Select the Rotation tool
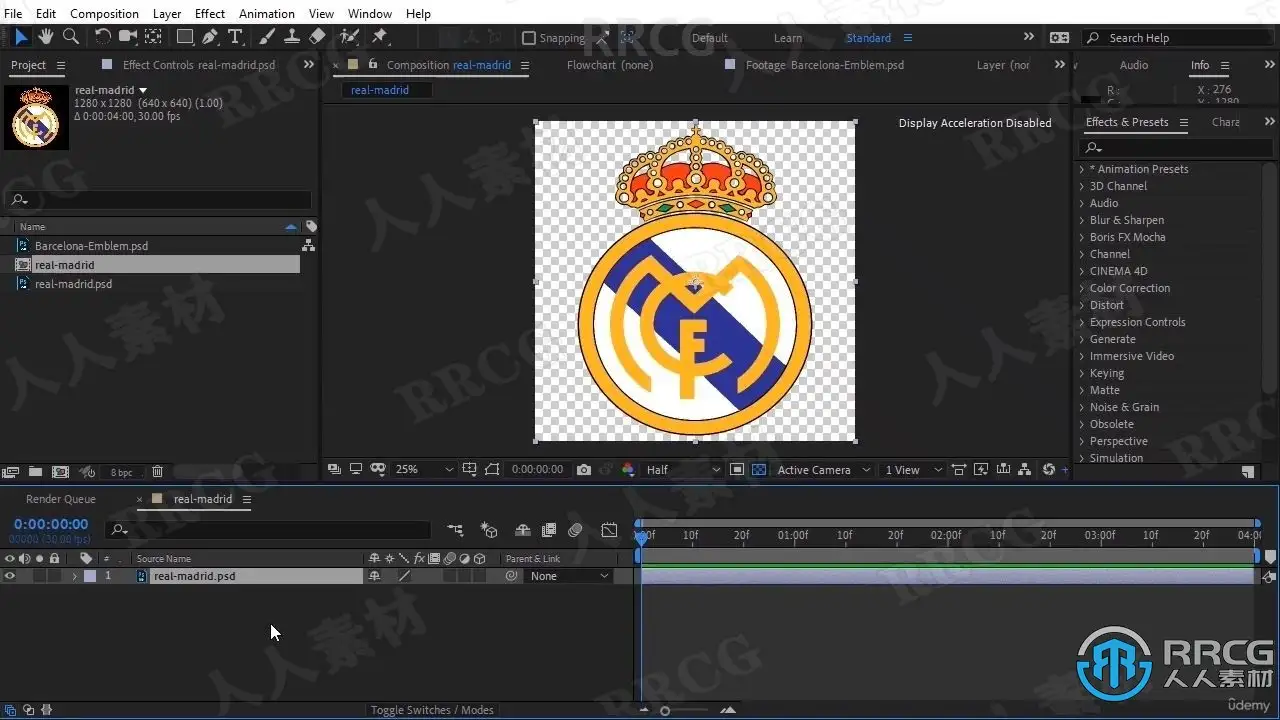Viewport: 1280px width, 720px height. [x=102, y=37]
